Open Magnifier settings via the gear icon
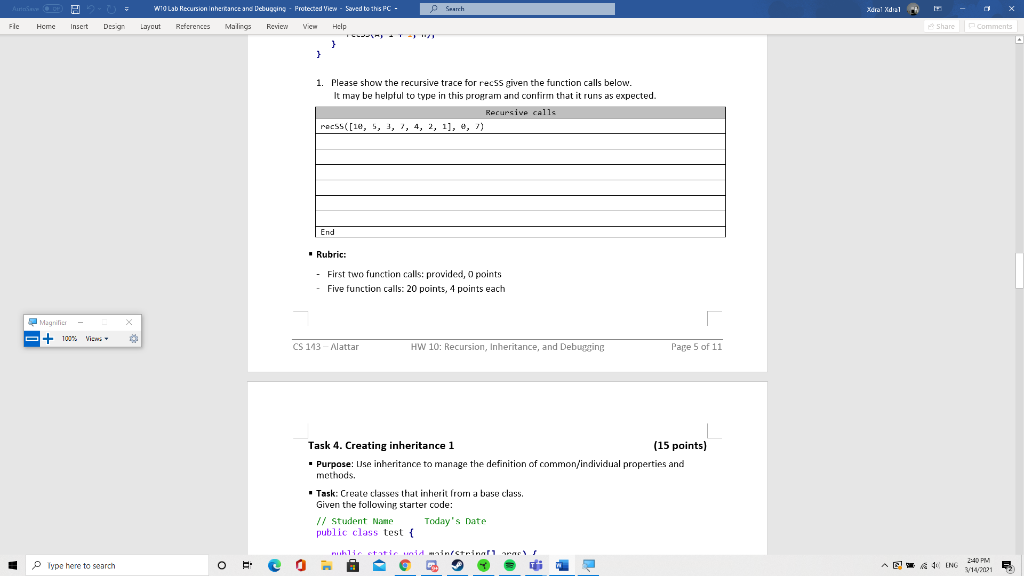This screenshot has height=576, width=1024. tap(133, 339)
